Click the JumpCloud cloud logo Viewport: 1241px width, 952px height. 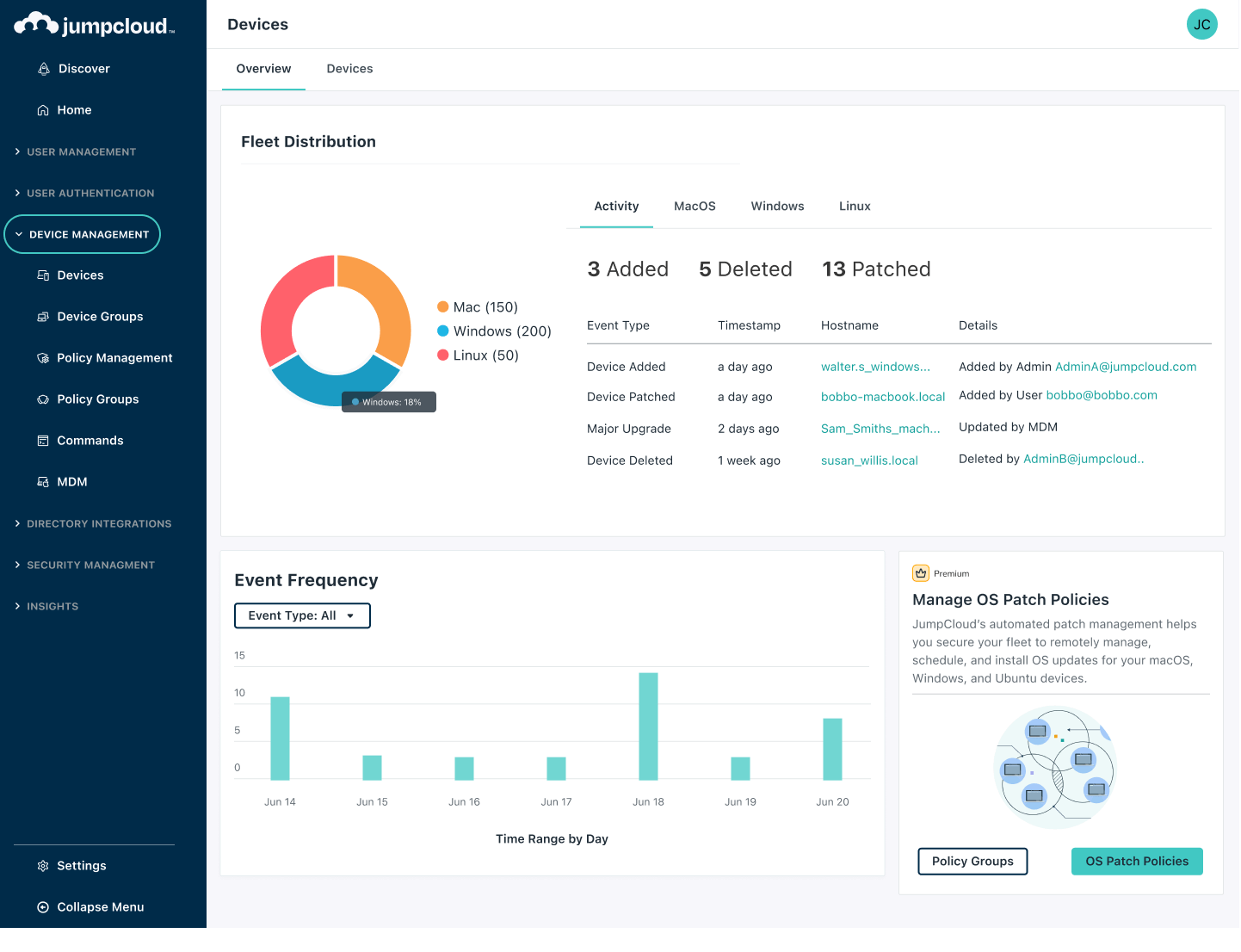pos(36,24)
